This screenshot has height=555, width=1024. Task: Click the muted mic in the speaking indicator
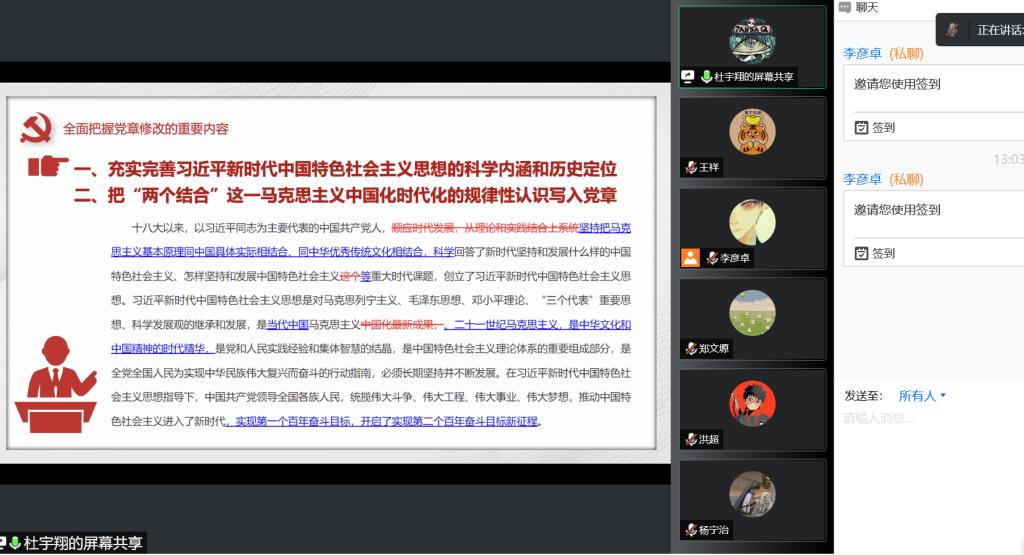[x=952, y=30]
